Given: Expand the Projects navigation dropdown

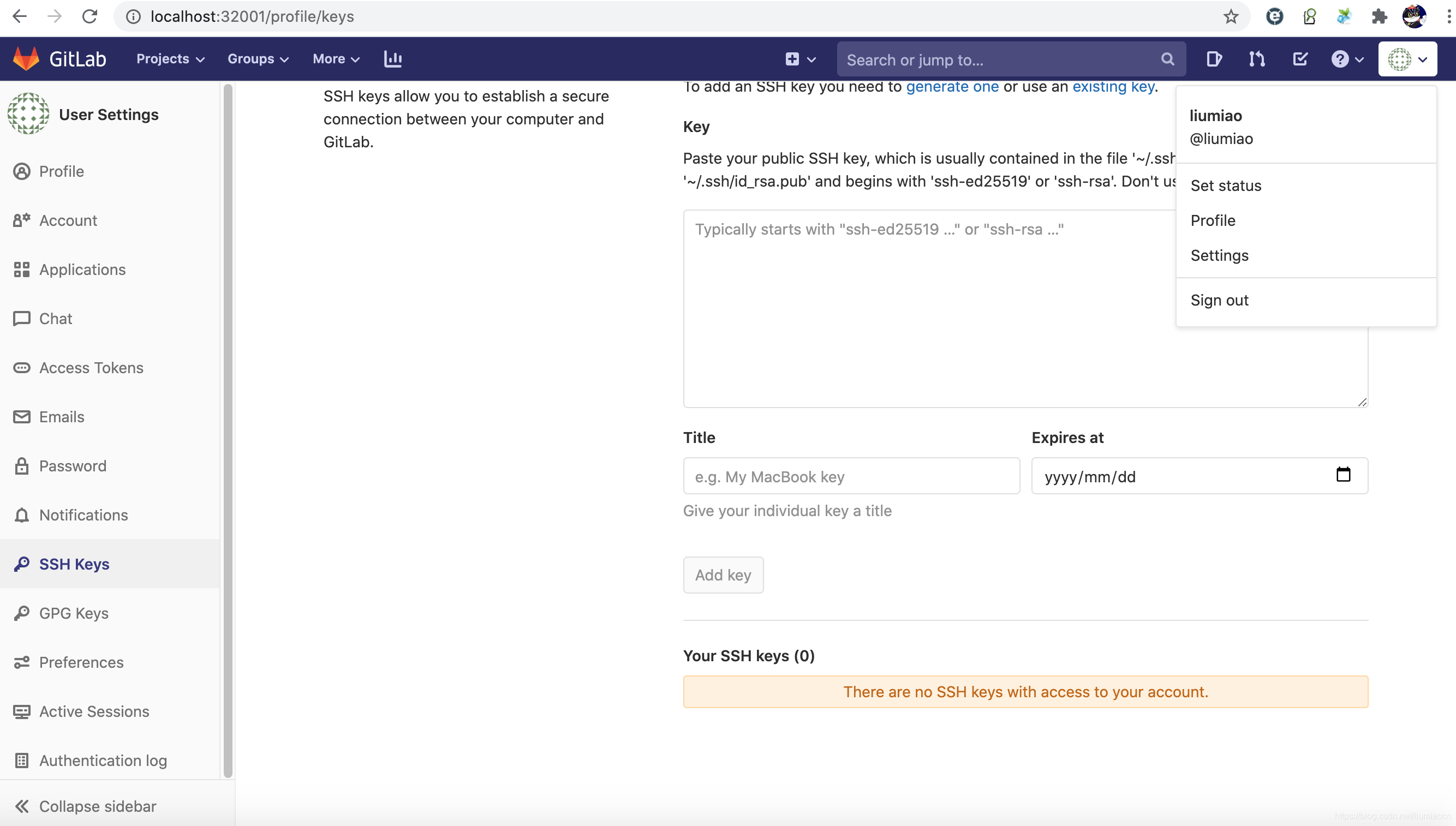Looking at the screenshot, I should (170, 59).
